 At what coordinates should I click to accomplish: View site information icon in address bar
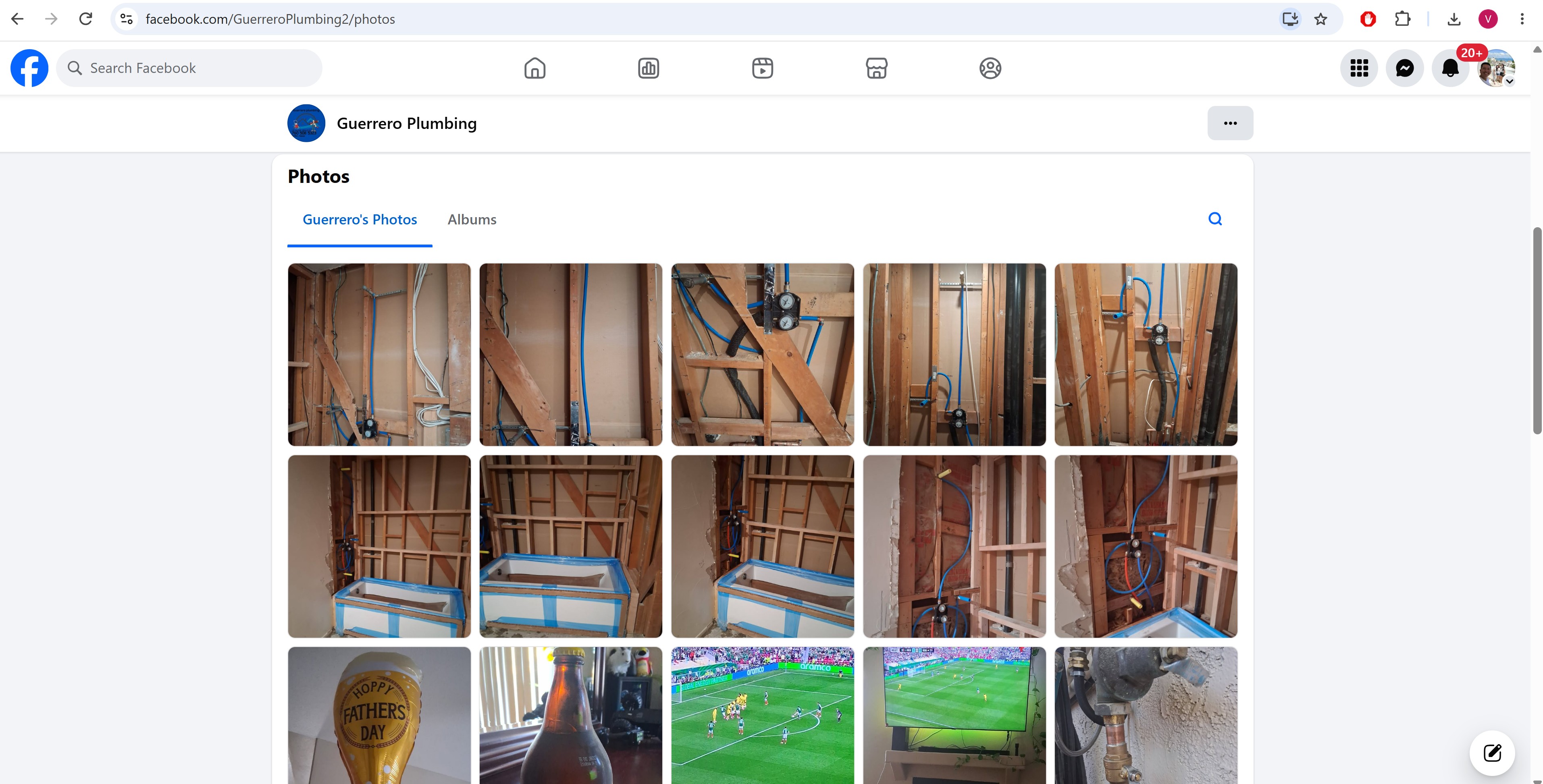click(x=127, y=19)
